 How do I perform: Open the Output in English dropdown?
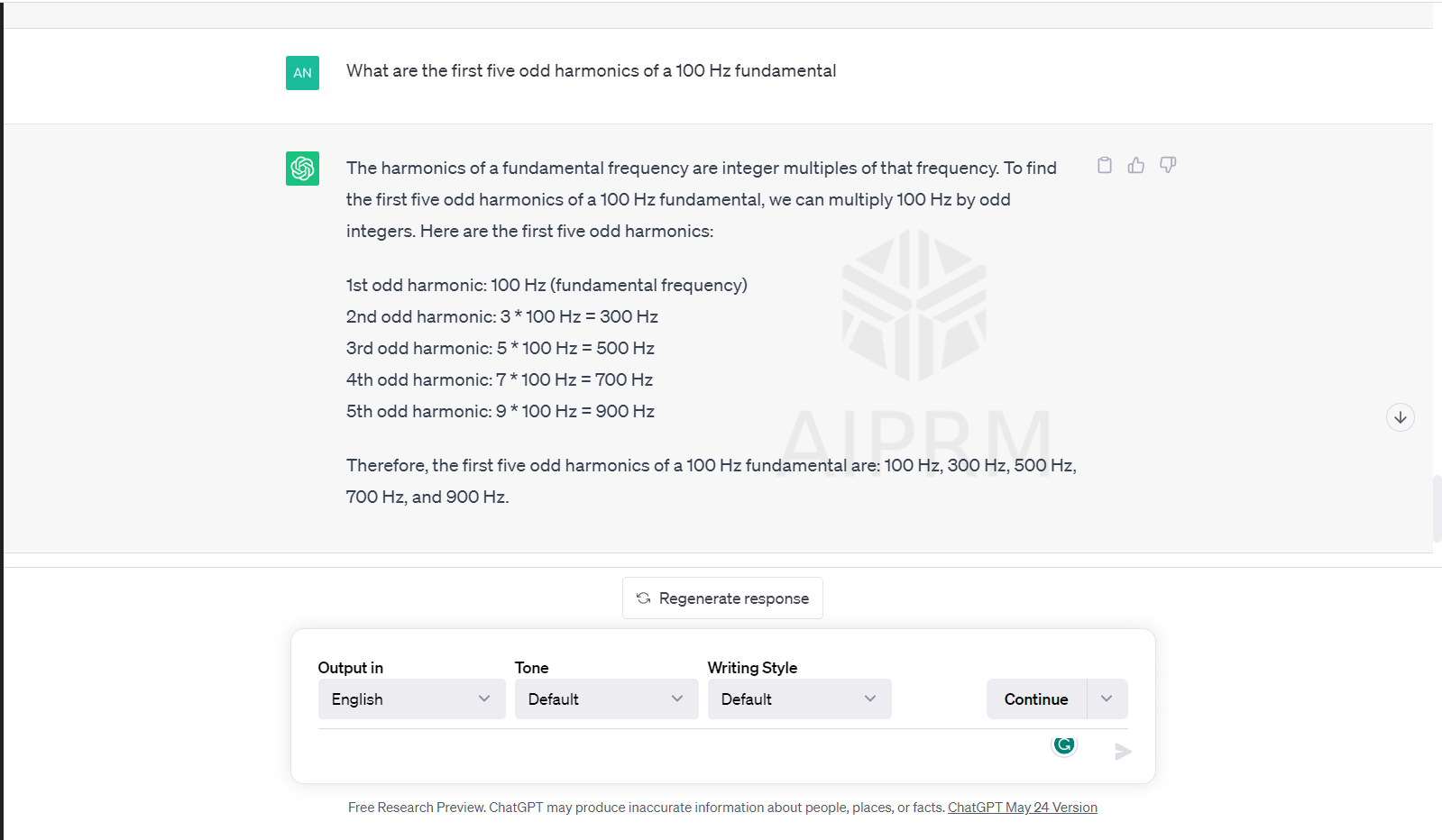coord(410,699)
